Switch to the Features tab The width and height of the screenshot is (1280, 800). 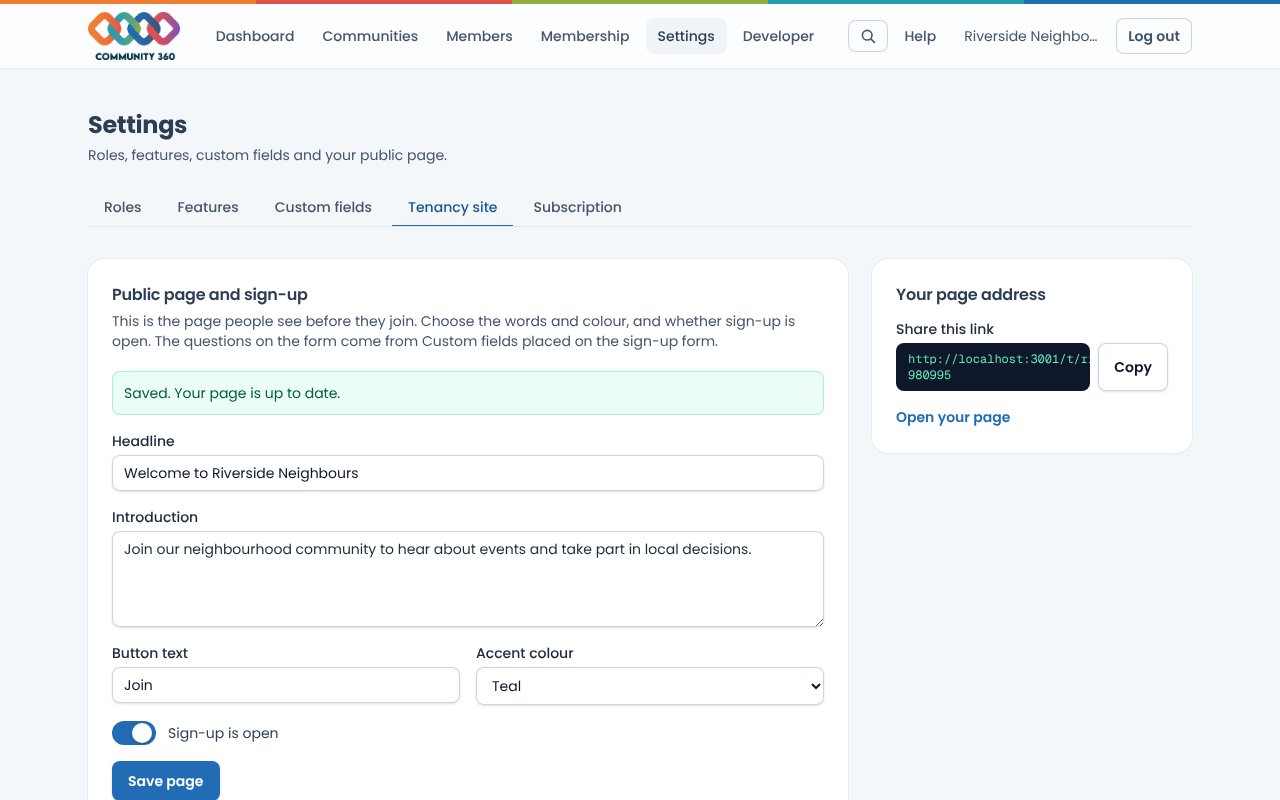(x=208, y=207)
